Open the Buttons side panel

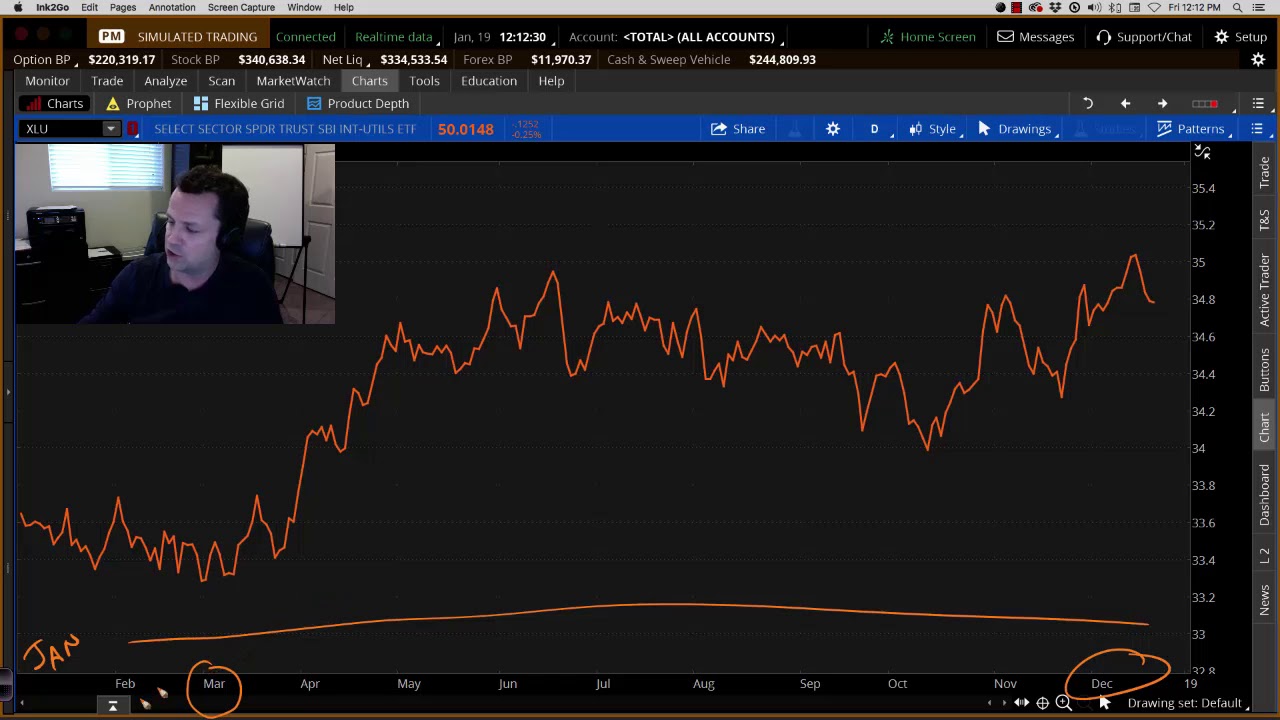1265,369
